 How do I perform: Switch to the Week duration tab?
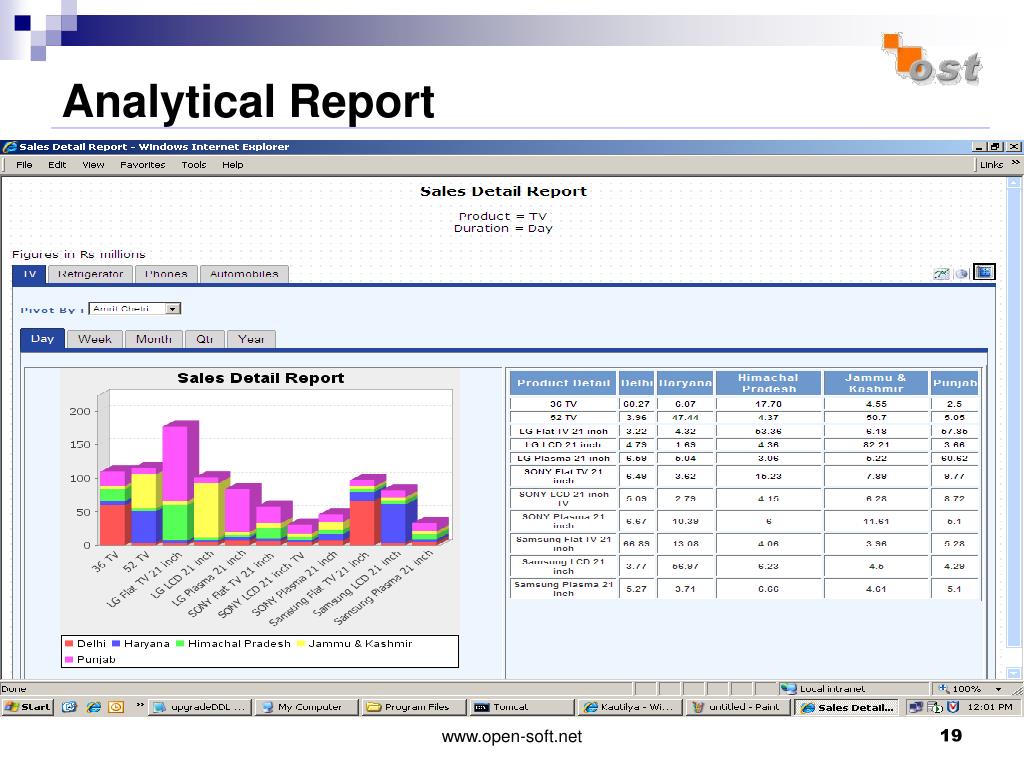[x=95, y=340]
